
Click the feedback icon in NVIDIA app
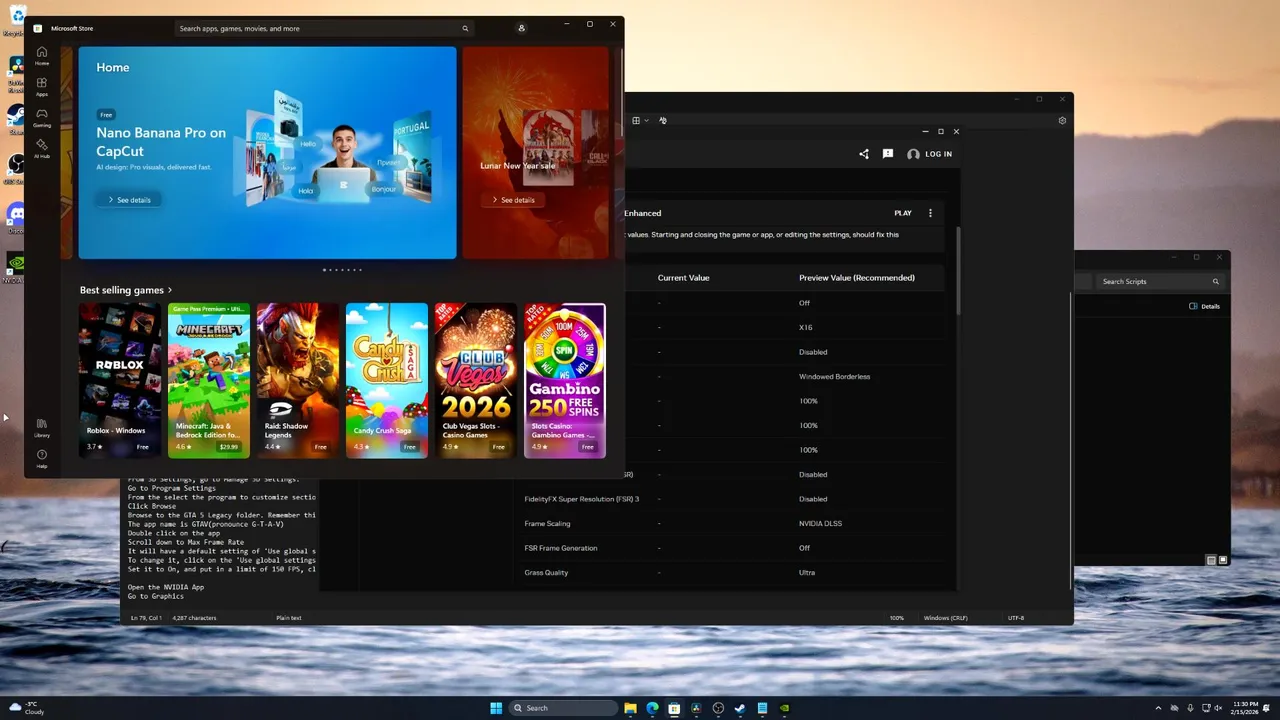point(887,154)
